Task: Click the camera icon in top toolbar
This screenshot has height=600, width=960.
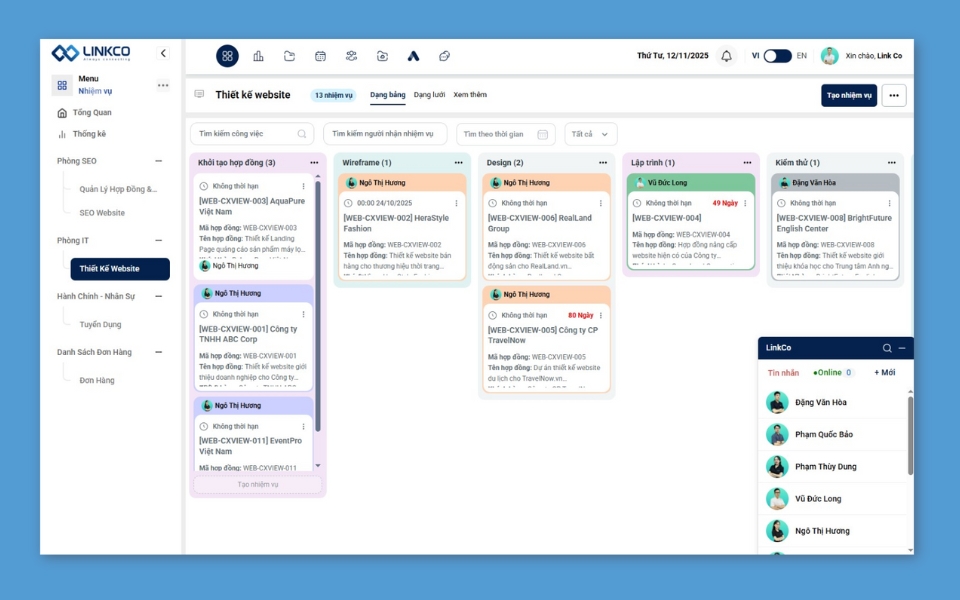Action: click(x=382, y=56)
